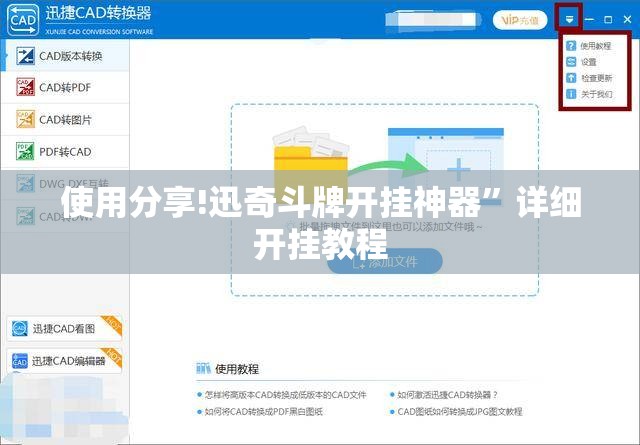Minimize the CAD converter window
640x445 pixels.
pos(589,19)
